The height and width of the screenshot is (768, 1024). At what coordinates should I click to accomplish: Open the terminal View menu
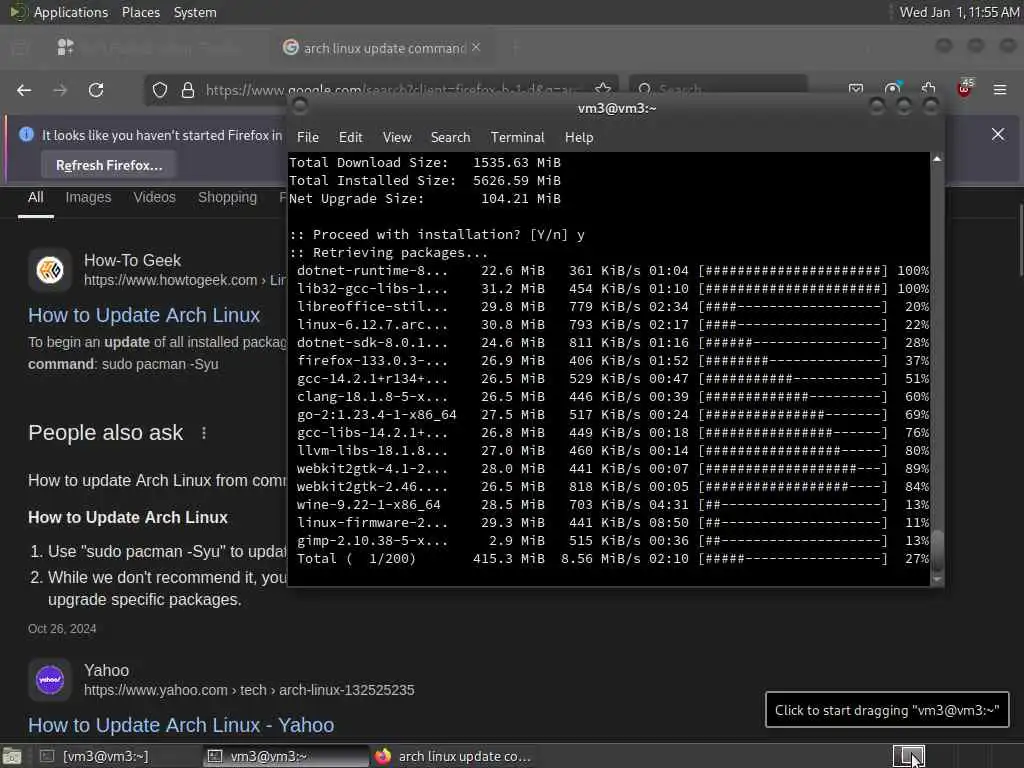tap(397, 137)
